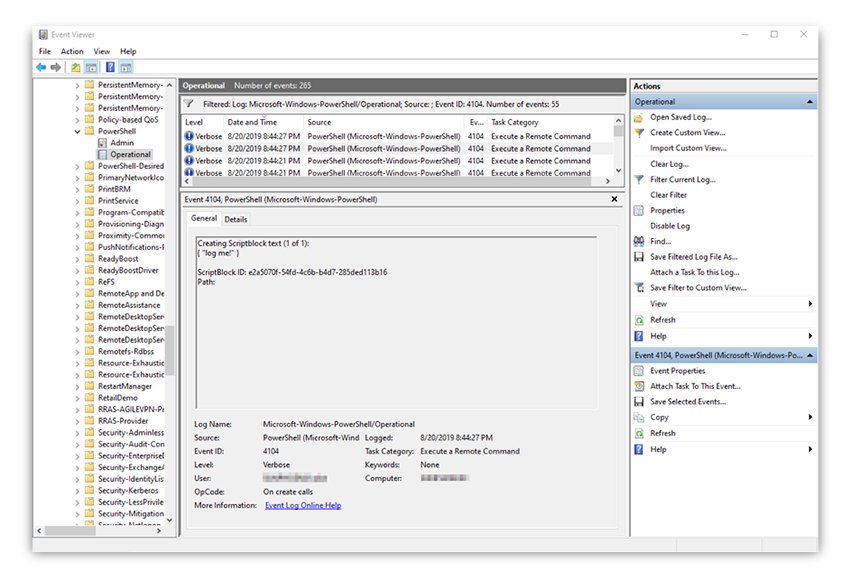Click Attach Task To This Event icon
The width and height of the screenshot is (850, 580).
(x=639, y=386)
